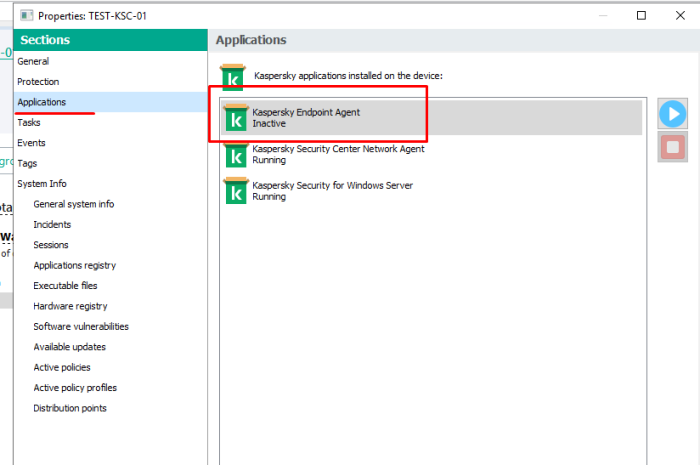Open the Active policy profiles subsection
The width and height of the screenshot is (700, 465).
75,388
